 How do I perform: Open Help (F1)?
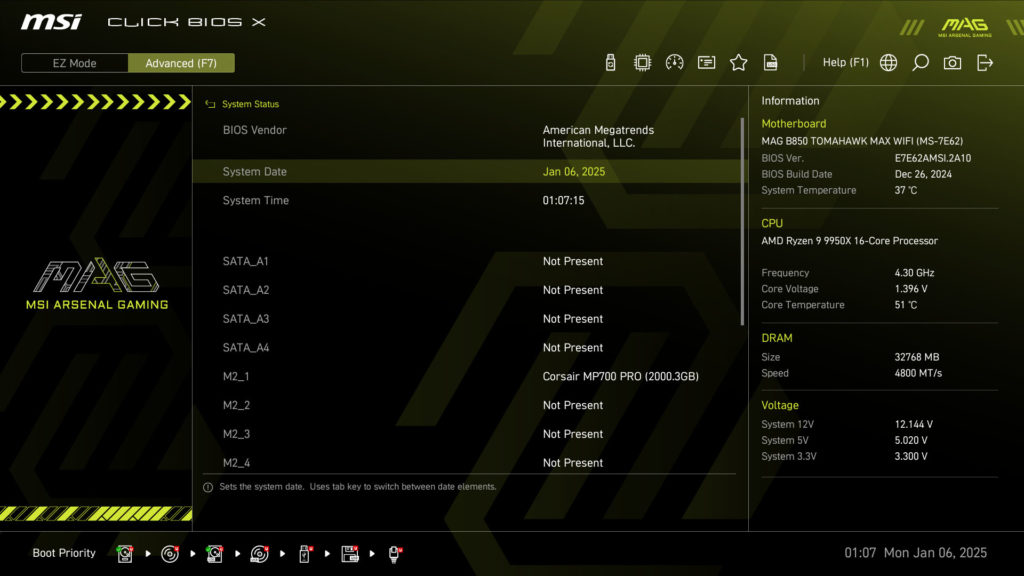pos(845,63)
